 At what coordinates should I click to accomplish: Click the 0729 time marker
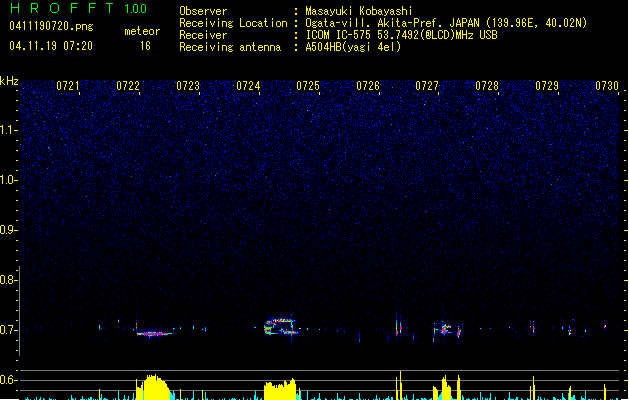tap(547, 86)
